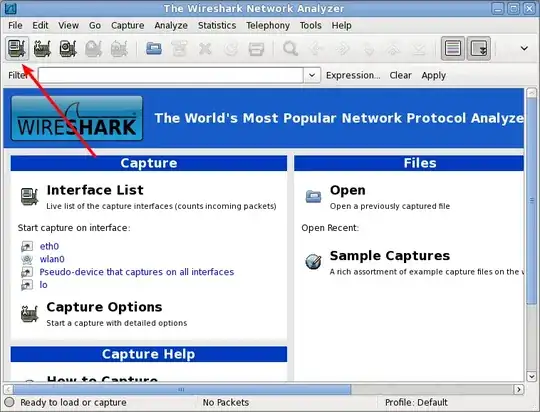The width and height of the screenshot is (540, 412).
Task: Click the Capture Options heading
Action: pos(104,307)
